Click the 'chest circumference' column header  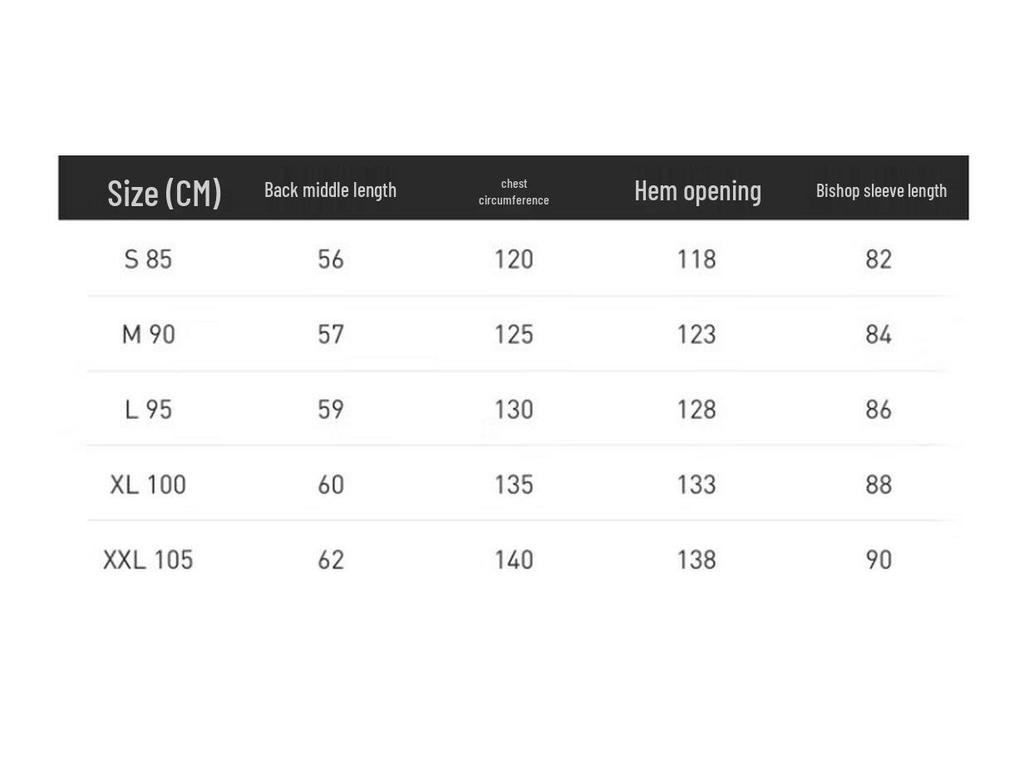514,191
